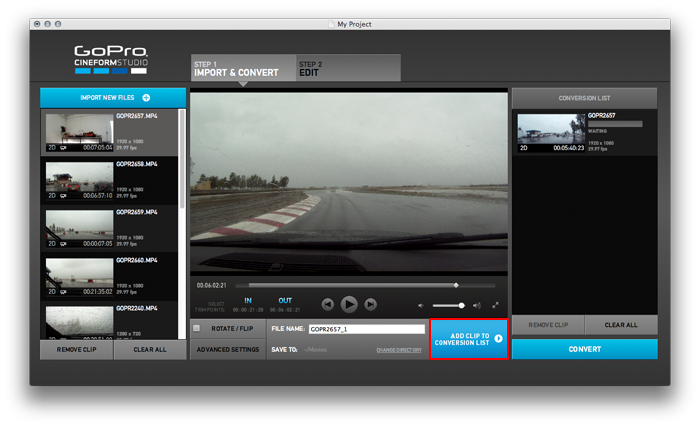The image size is (700, 427).
Task: Select the GOPR2659.MP4 clip thumbnail
Action: 79,229
